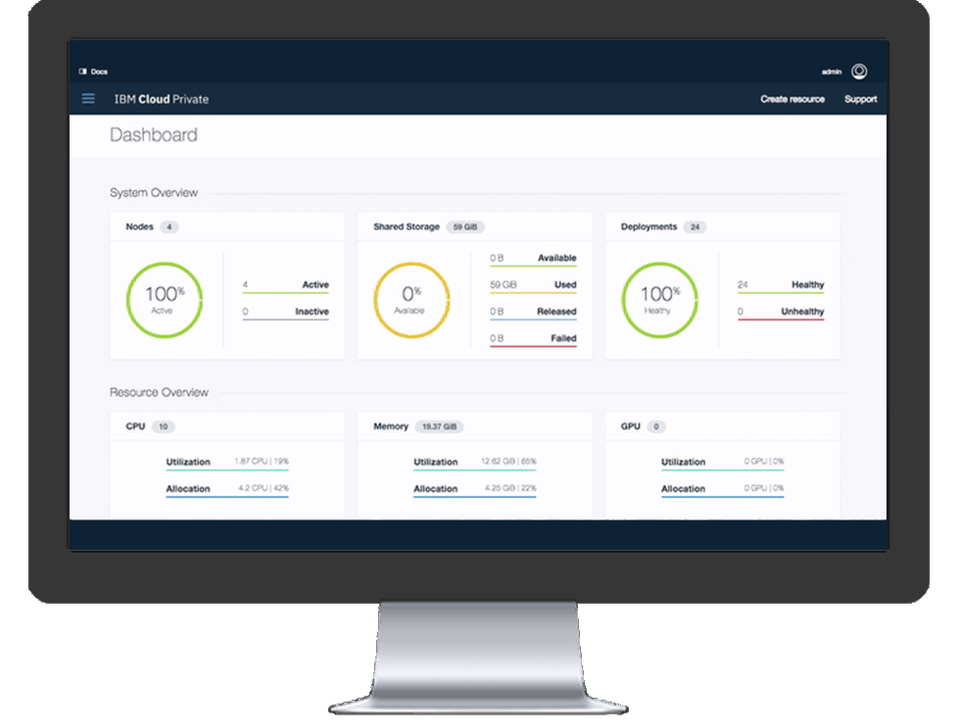Click the Create resource button
Image resolution: width=960 pixels, height=728 pixels.
point(793,99)
